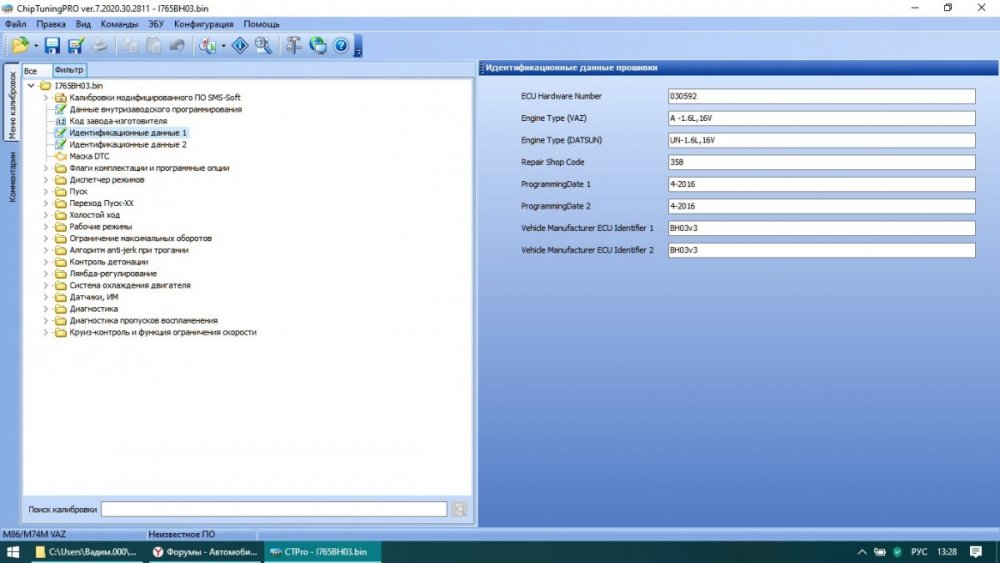Select Диагностика пропусков воспламенения folder
Viewport: 1000px width, 563px height.
tap(143, 321)
